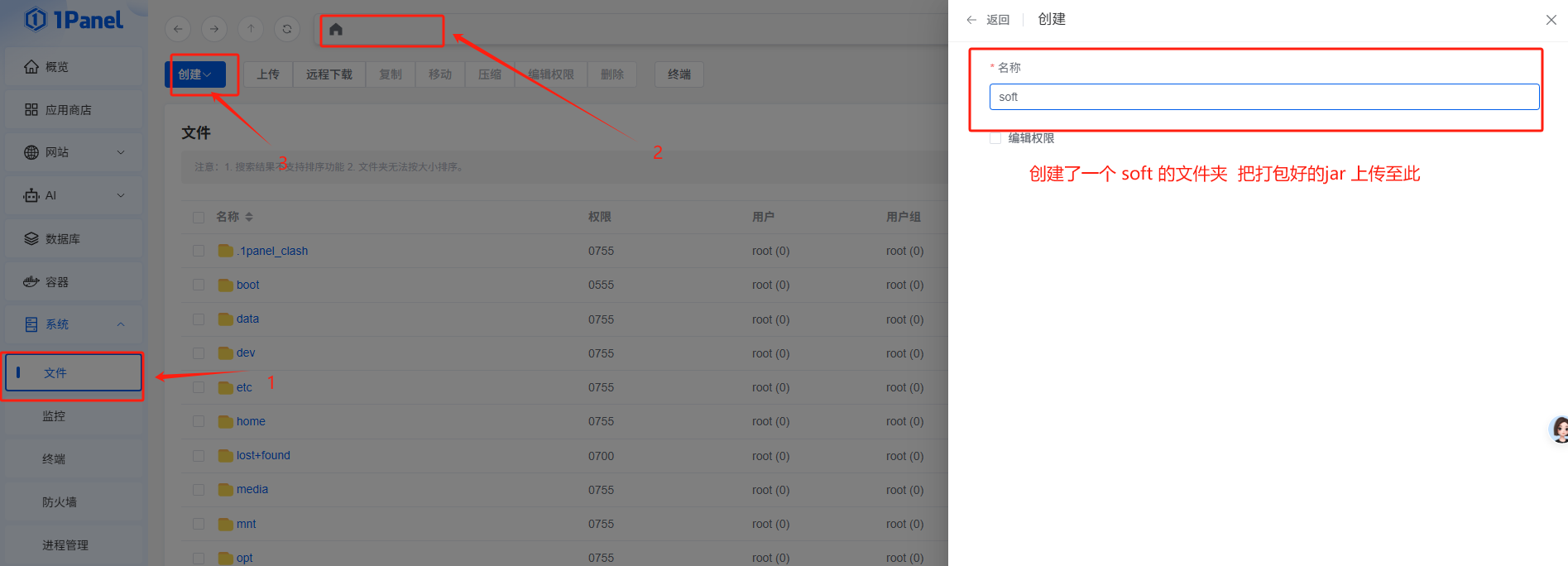Click the folder icon of mnt
Image resolution: width=1568 pixels, height=566 pixels.
[225, 524]
